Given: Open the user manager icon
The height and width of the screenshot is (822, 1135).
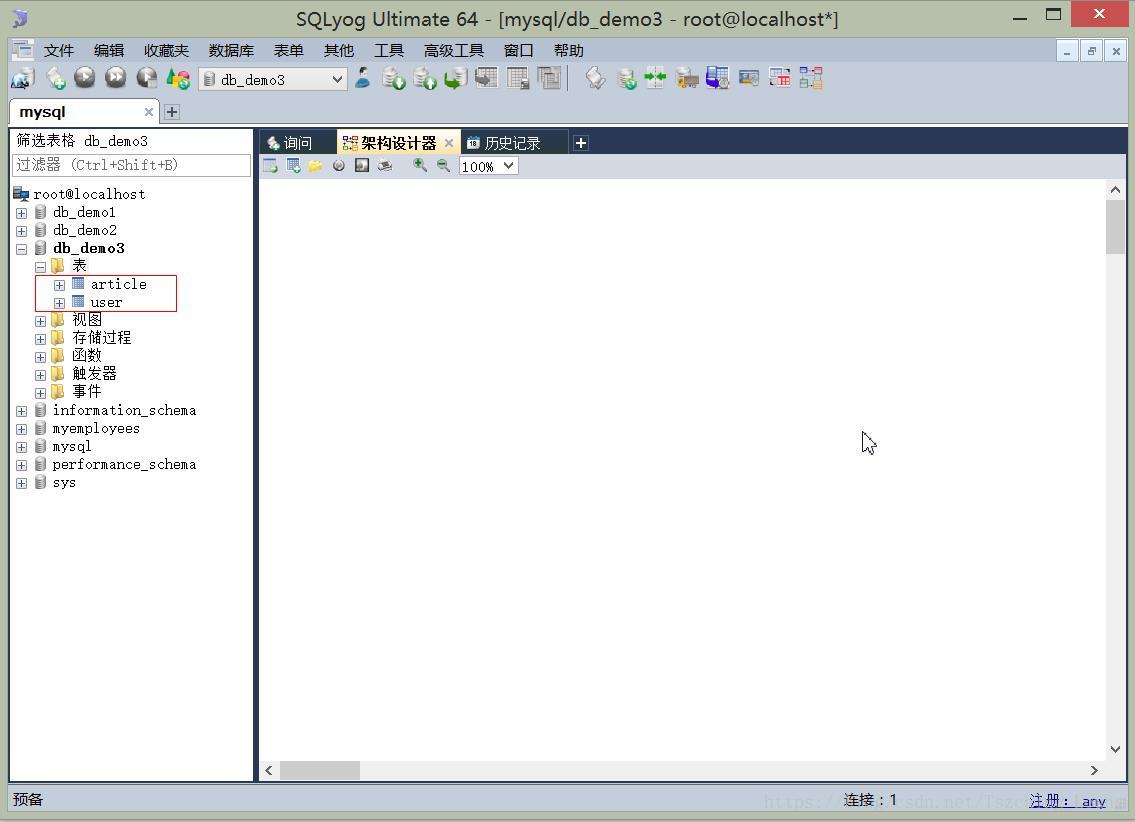Looking at the screenshot, I should coord(363,78).
